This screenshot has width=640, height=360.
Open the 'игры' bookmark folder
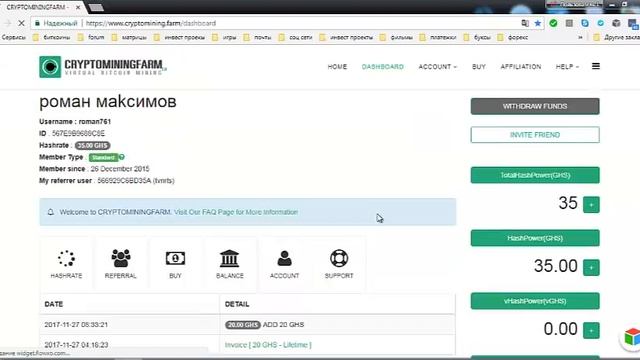click(224, 37)
